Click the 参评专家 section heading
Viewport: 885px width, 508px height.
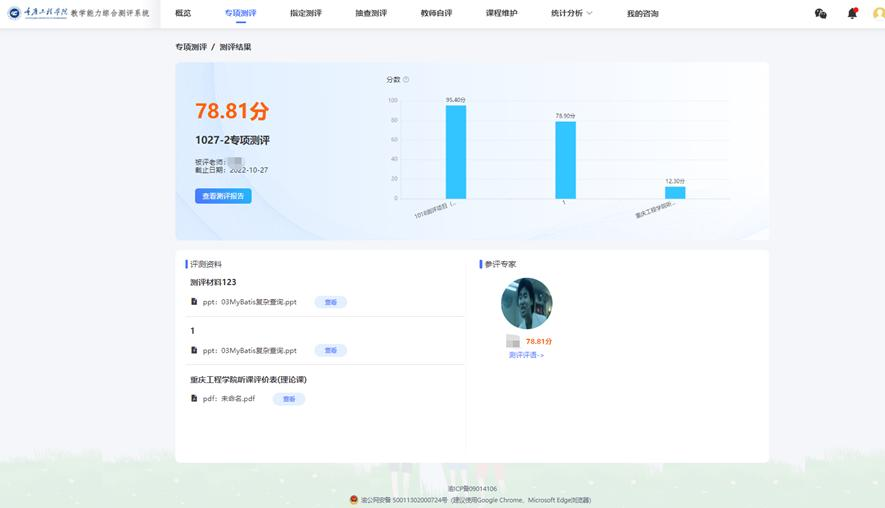pyautogui.click(x=500, y=264)
